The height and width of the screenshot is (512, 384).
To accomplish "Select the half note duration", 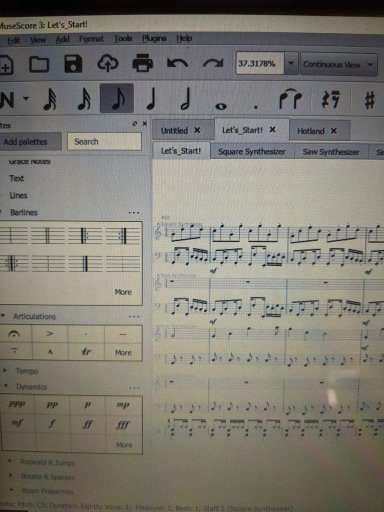I will [186, 99].
